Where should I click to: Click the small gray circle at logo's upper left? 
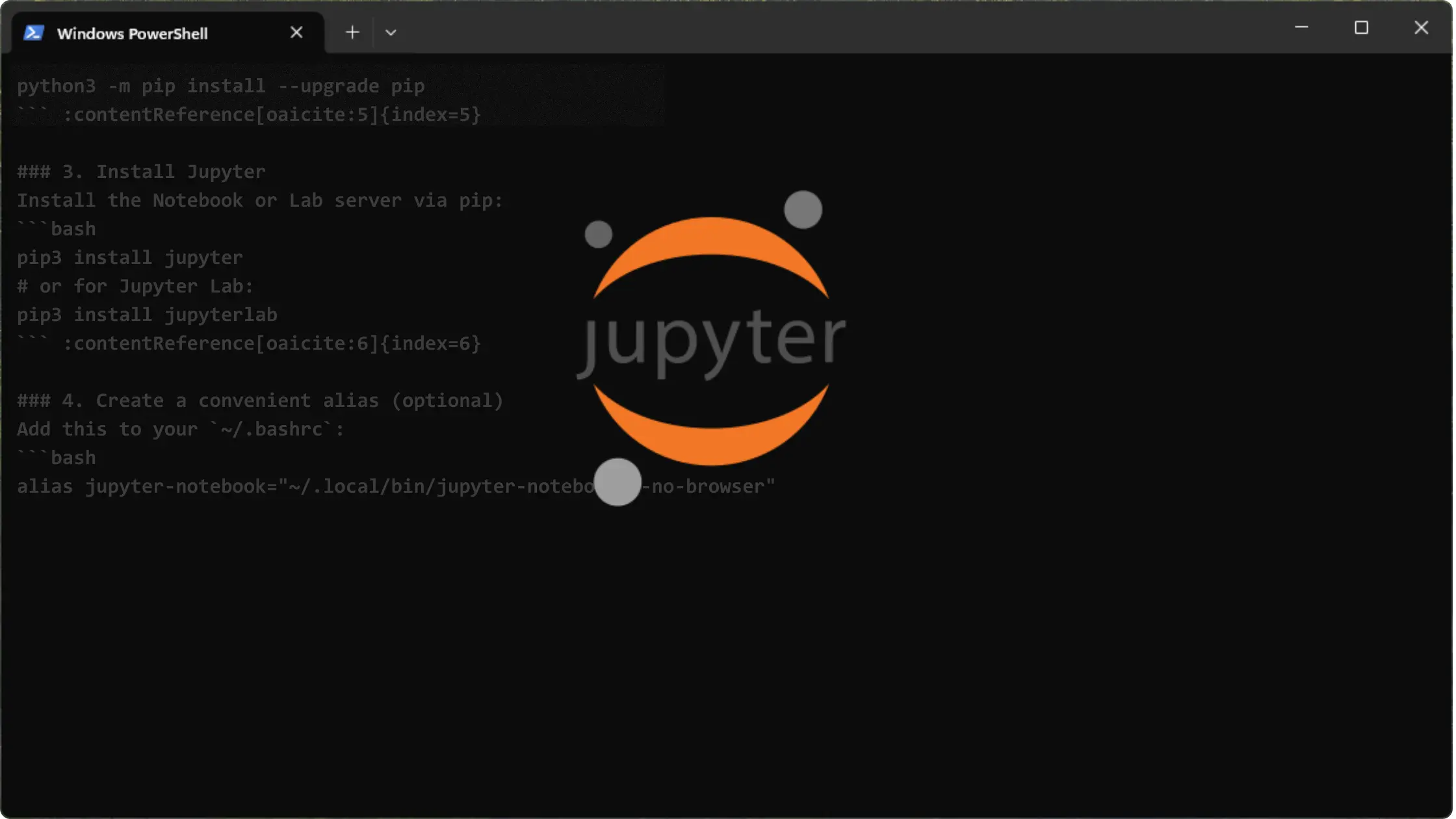598,234
